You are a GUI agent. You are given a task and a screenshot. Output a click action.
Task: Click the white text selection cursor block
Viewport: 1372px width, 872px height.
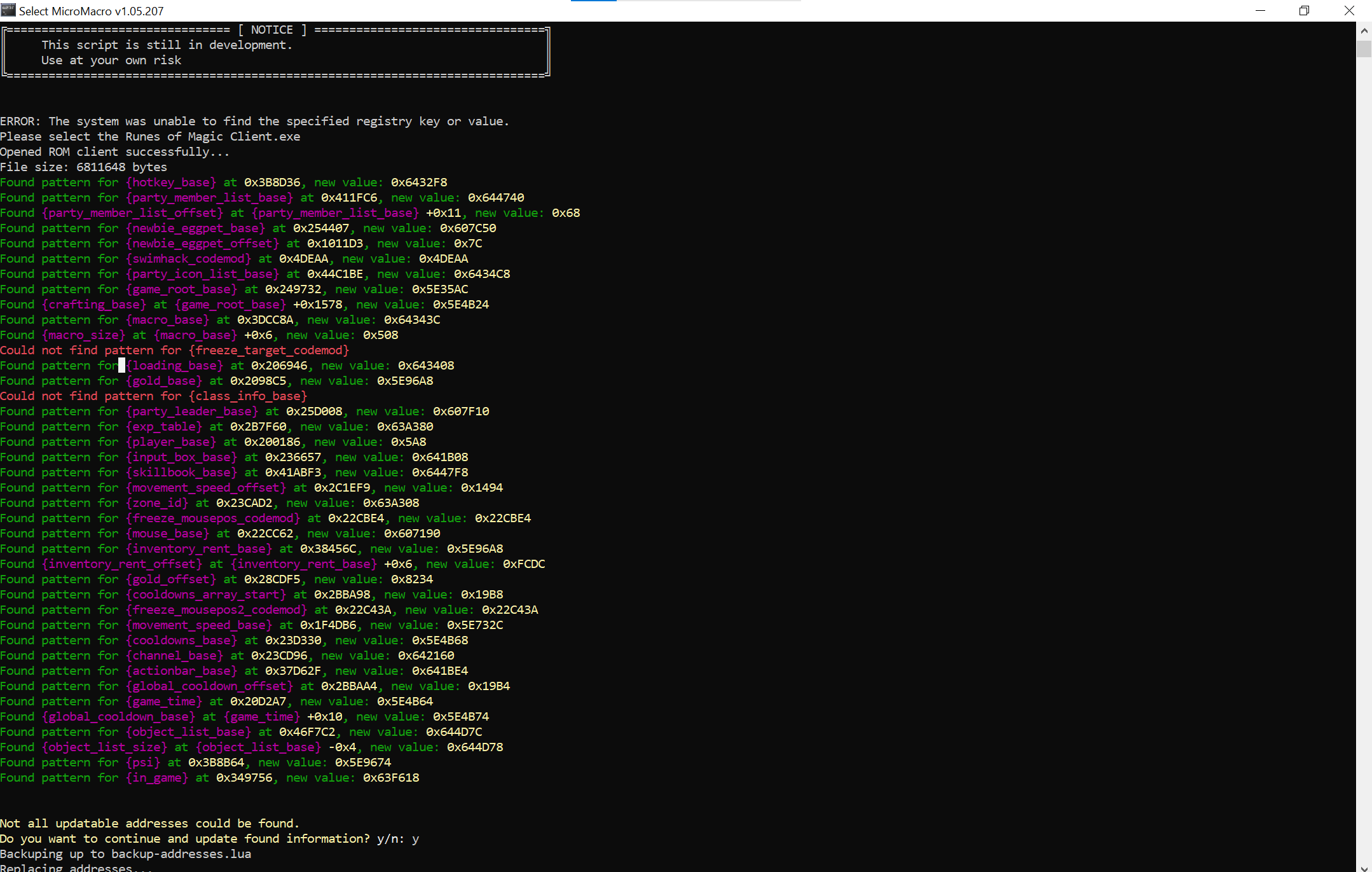click(x=121, y=365)
